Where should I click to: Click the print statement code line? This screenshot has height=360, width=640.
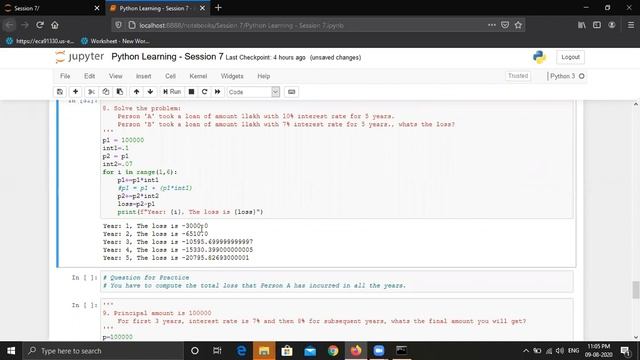(190, 212)
